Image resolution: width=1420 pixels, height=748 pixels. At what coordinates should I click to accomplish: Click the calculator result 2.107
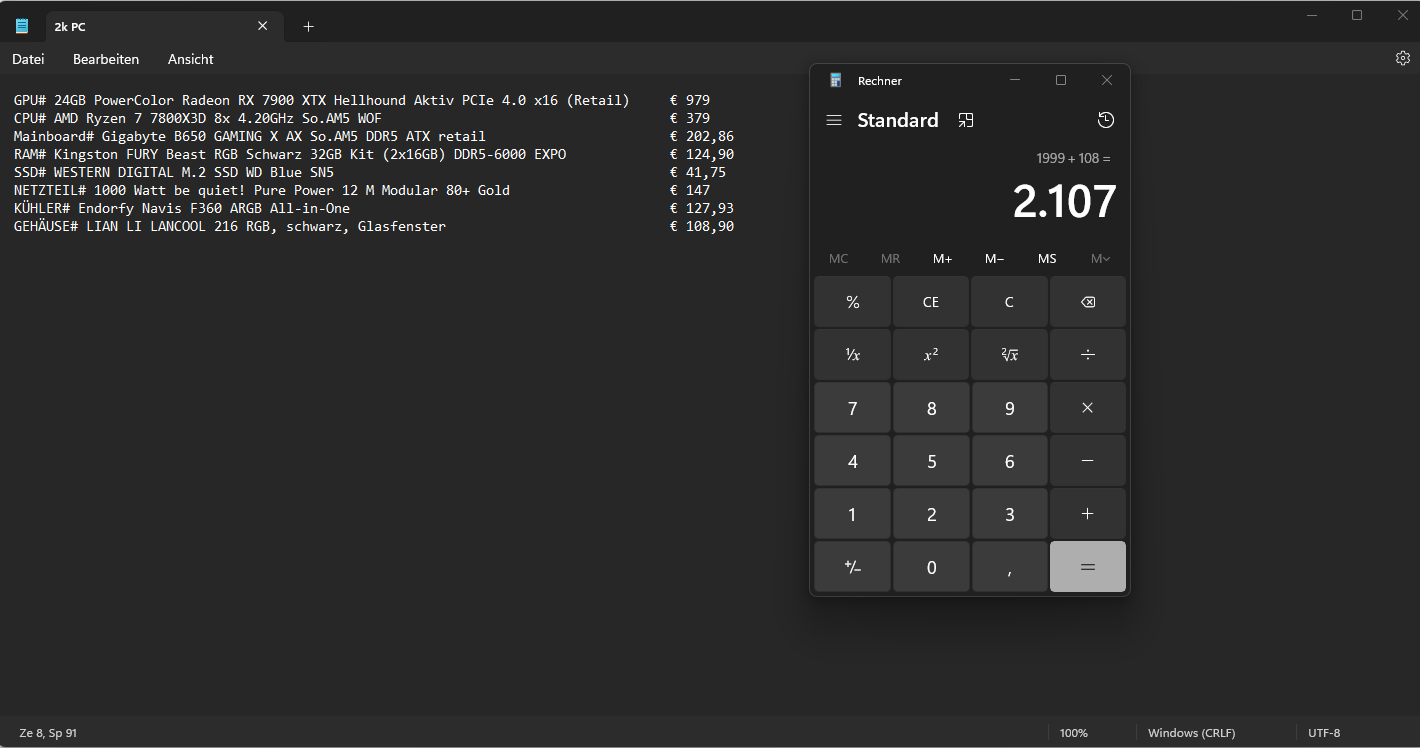point(1064,202)
